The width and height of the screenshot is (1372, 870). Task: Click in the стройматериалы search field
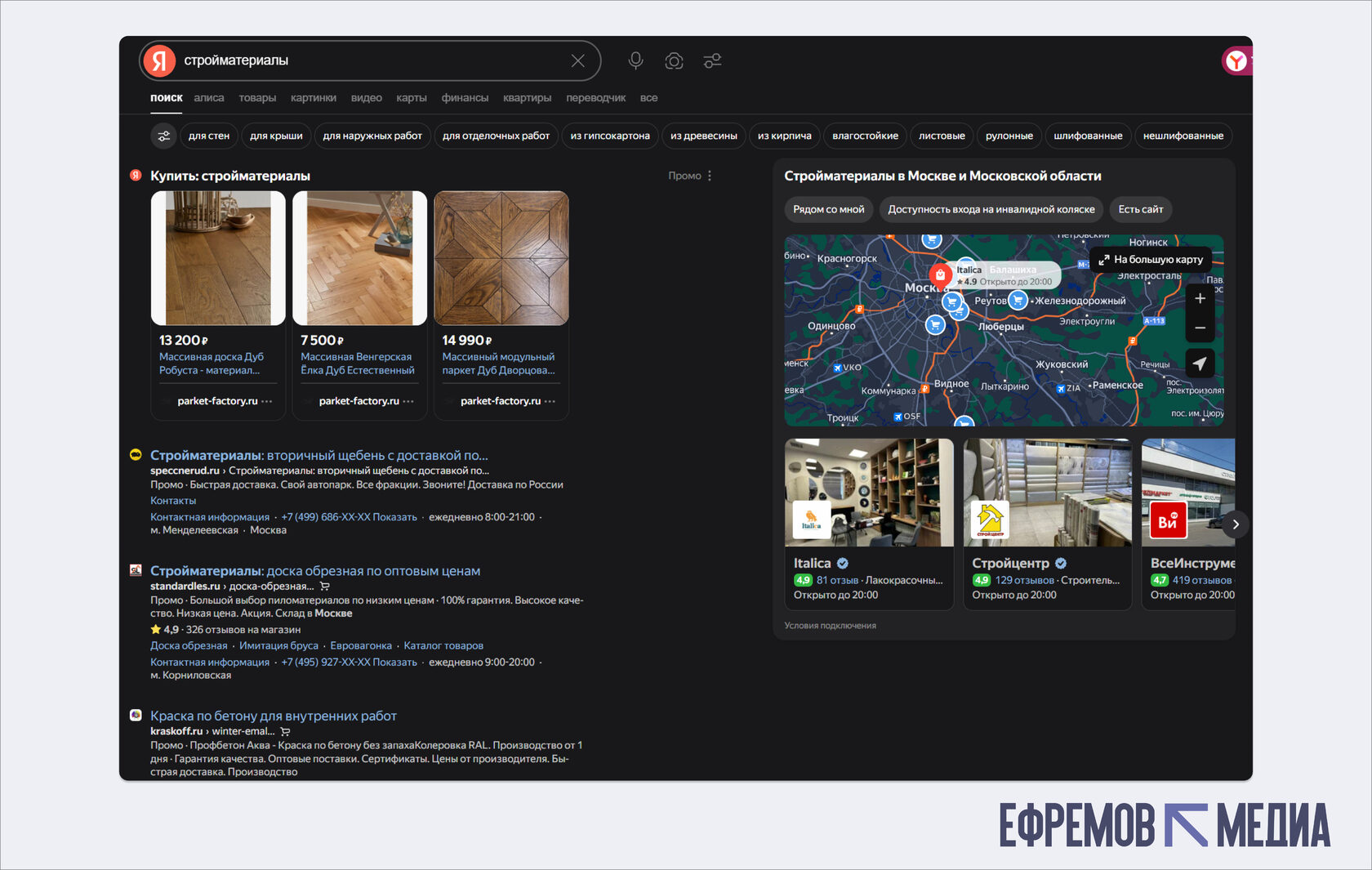(x=372, y=61)
